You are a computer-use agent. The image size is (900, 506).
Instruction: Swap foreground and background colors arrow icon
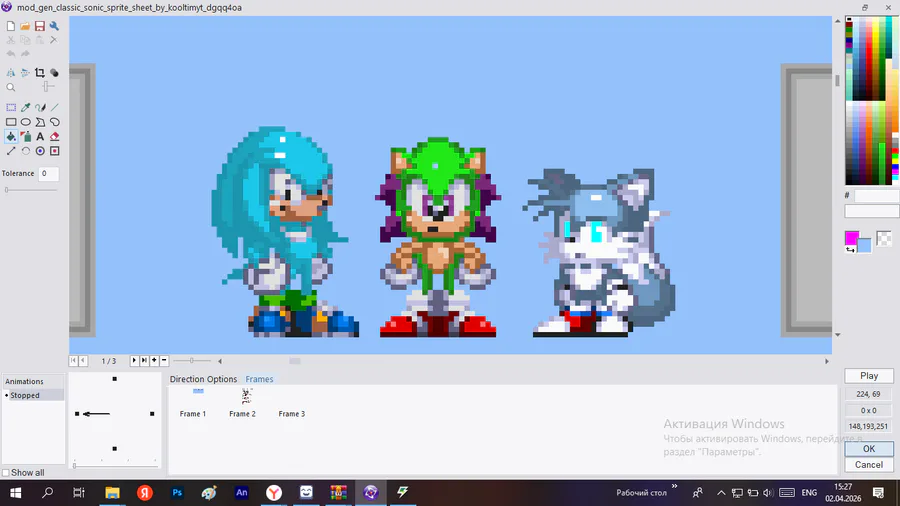[850, 249]
